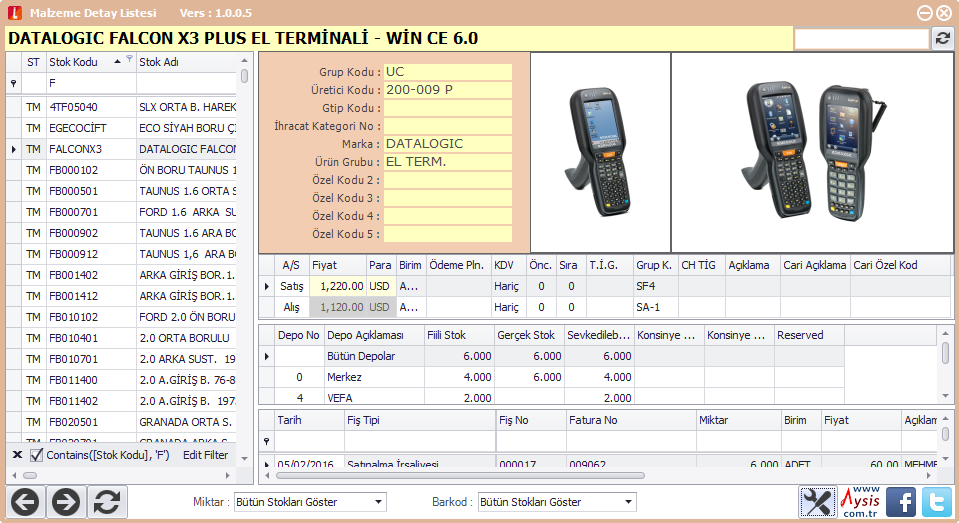Click the Üretici Kodu field 200-009 P
Image resolution: width=959 pixels, height=523 pixels.
(448, 90)
